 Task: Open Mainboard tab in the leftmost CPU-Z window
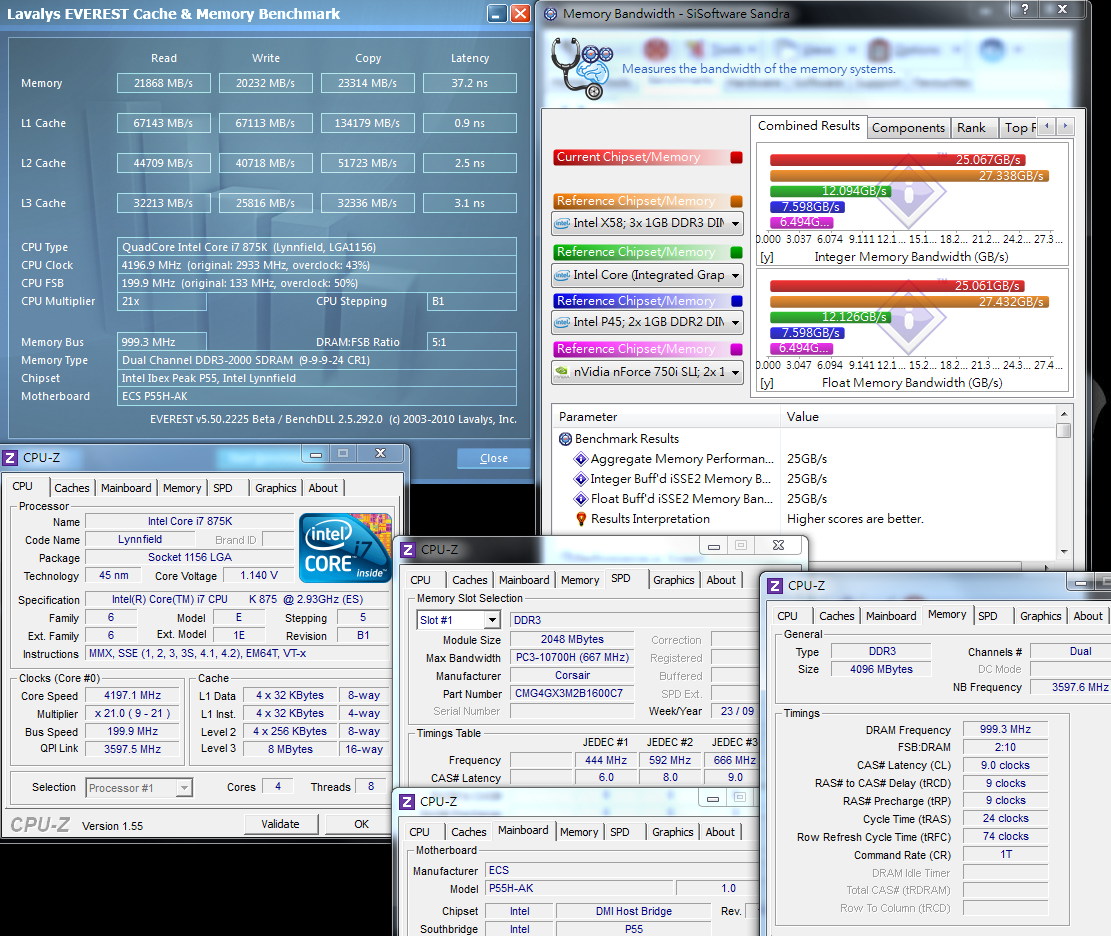point(126,488)
